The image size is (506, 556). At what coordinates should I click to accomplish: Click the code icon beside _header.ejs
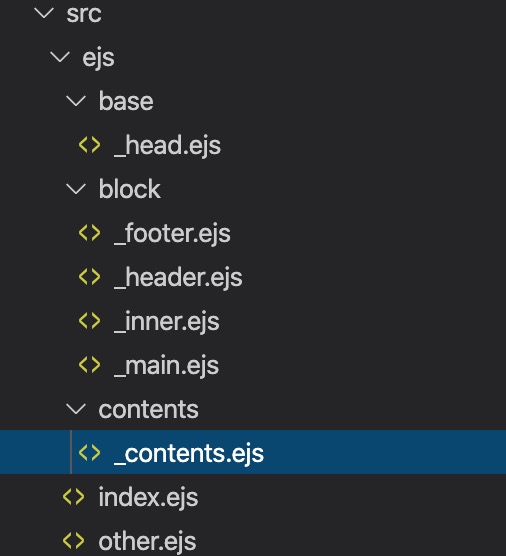89,277
